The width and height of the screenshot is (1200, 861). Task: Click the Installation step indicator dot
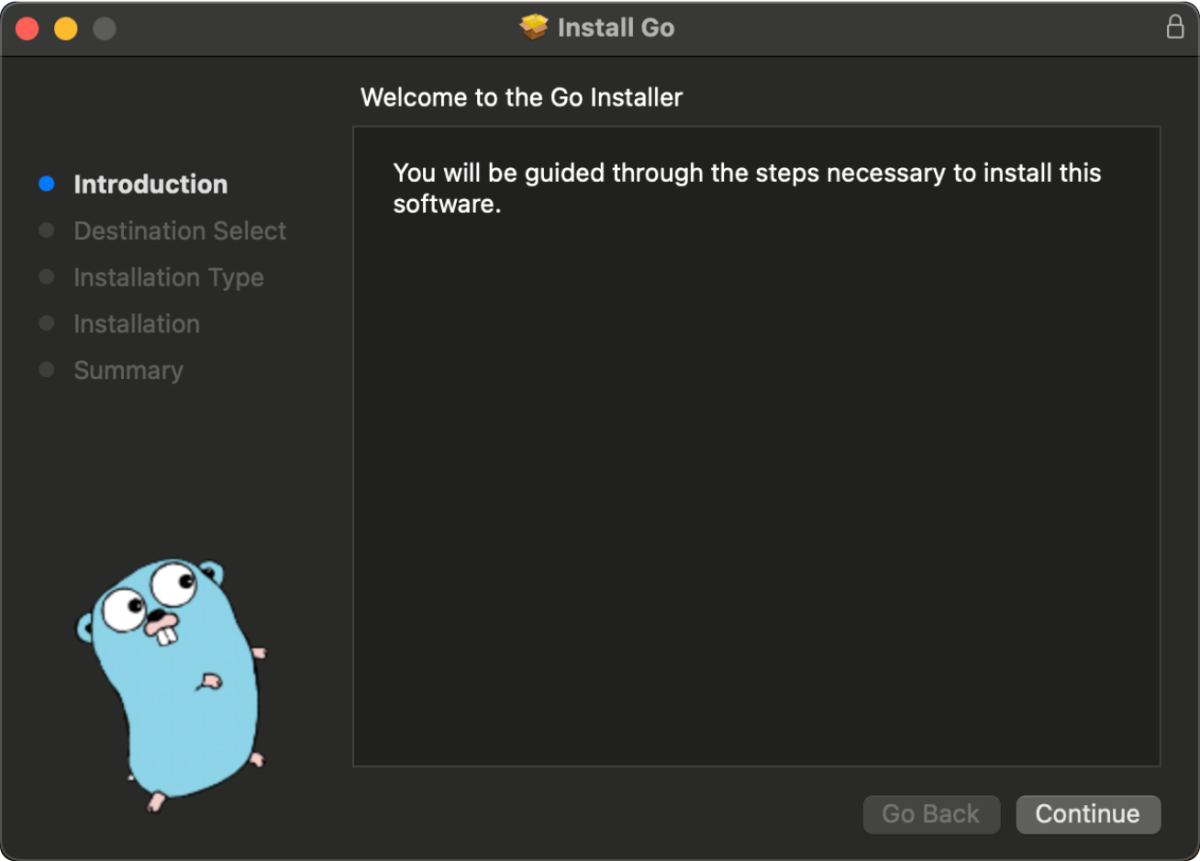point(46,323)
